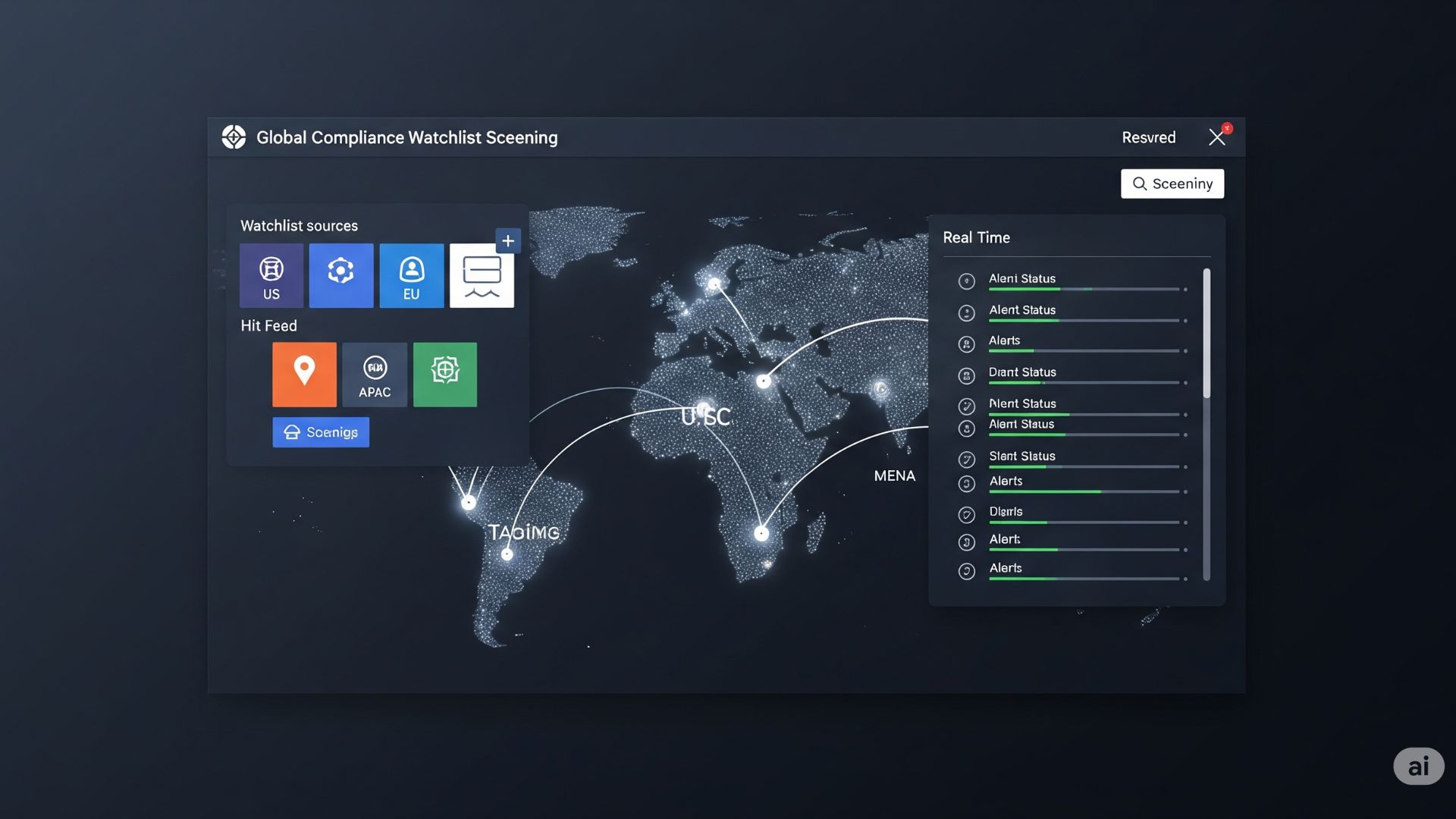Select the US watchlist source tile

[271, 275]
